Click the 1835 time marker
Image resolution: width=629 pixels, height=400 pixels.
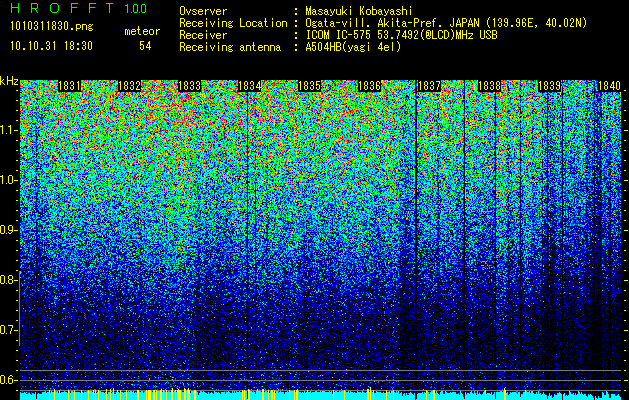tap(309, 86)
